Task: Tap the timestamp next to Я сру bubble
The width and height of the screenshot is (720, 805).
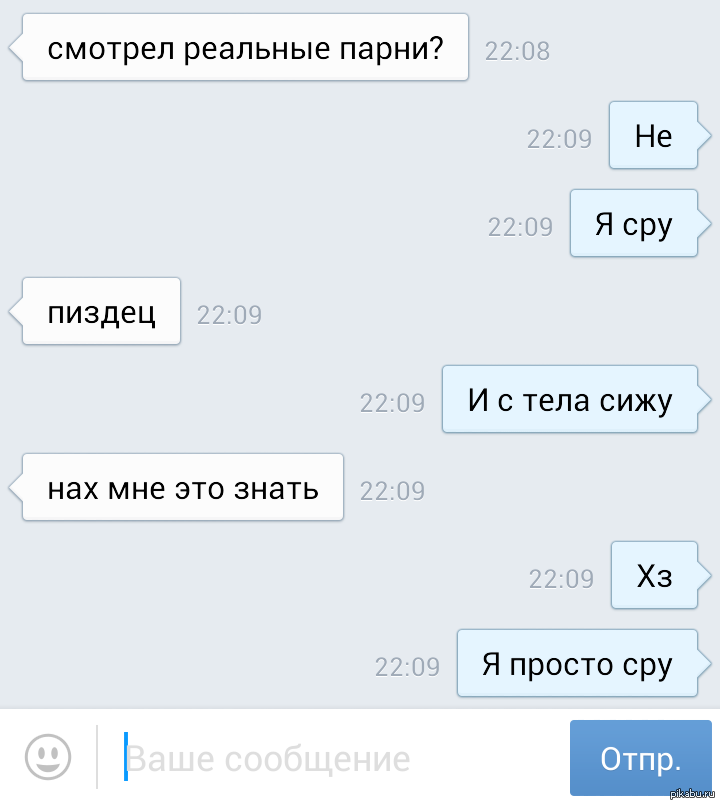Action: tap(520, 227)
